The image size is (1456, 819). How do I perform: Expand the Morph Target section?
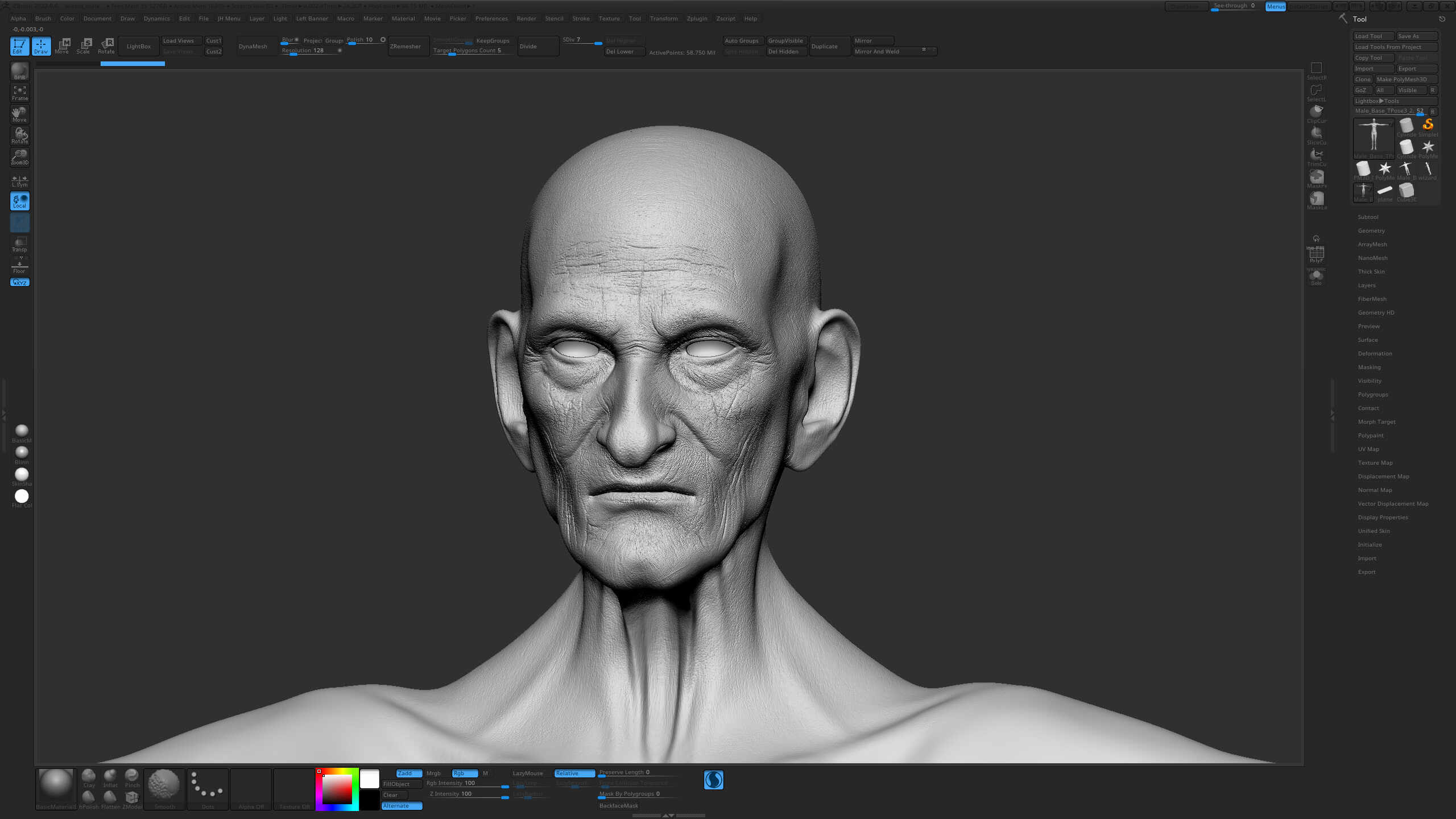[x=1376, y=421]
